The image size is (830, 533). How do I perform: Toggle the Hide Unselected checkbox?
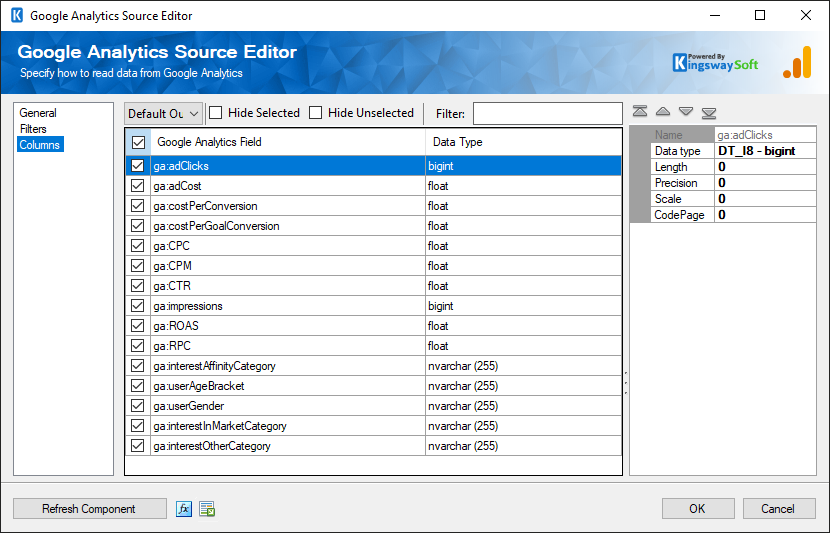(315, 113)
